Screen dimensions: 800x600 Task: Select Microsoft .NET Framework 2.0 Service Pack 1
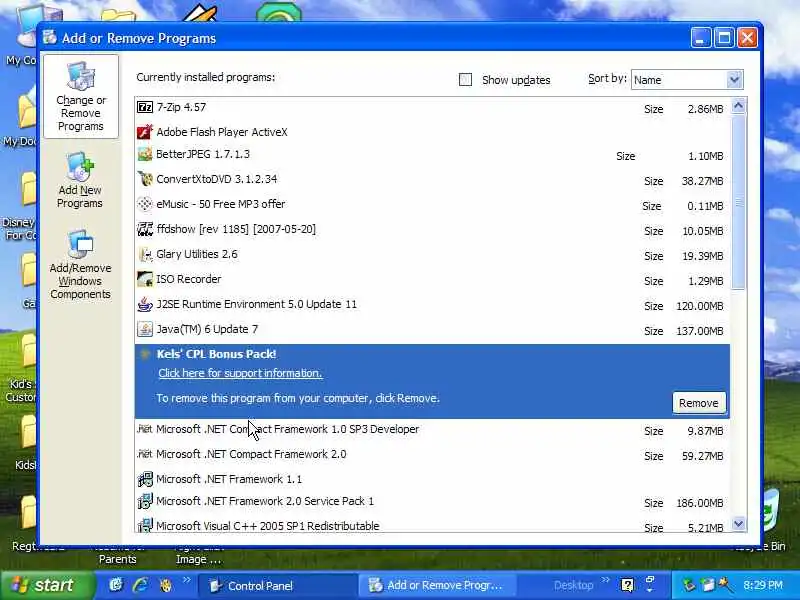pos(433,502)
